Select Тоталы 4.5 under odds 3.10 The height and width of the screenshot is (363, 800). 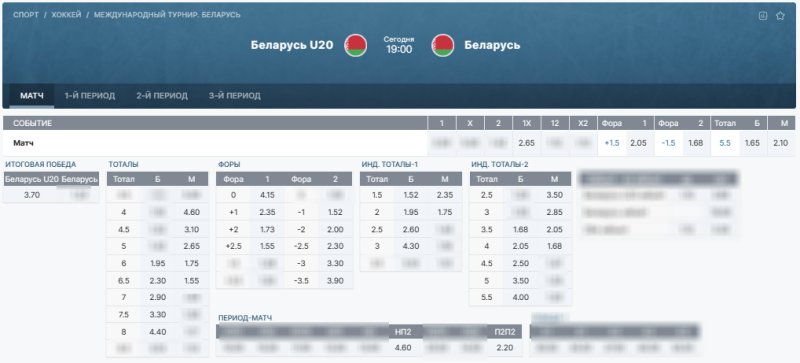(x=191, y=229)
